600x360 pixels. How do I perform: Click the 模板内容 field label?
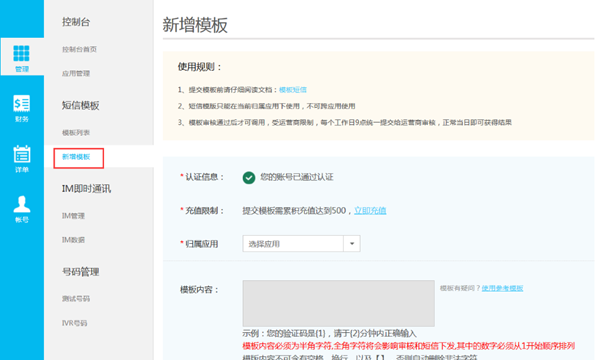point(199,290)
